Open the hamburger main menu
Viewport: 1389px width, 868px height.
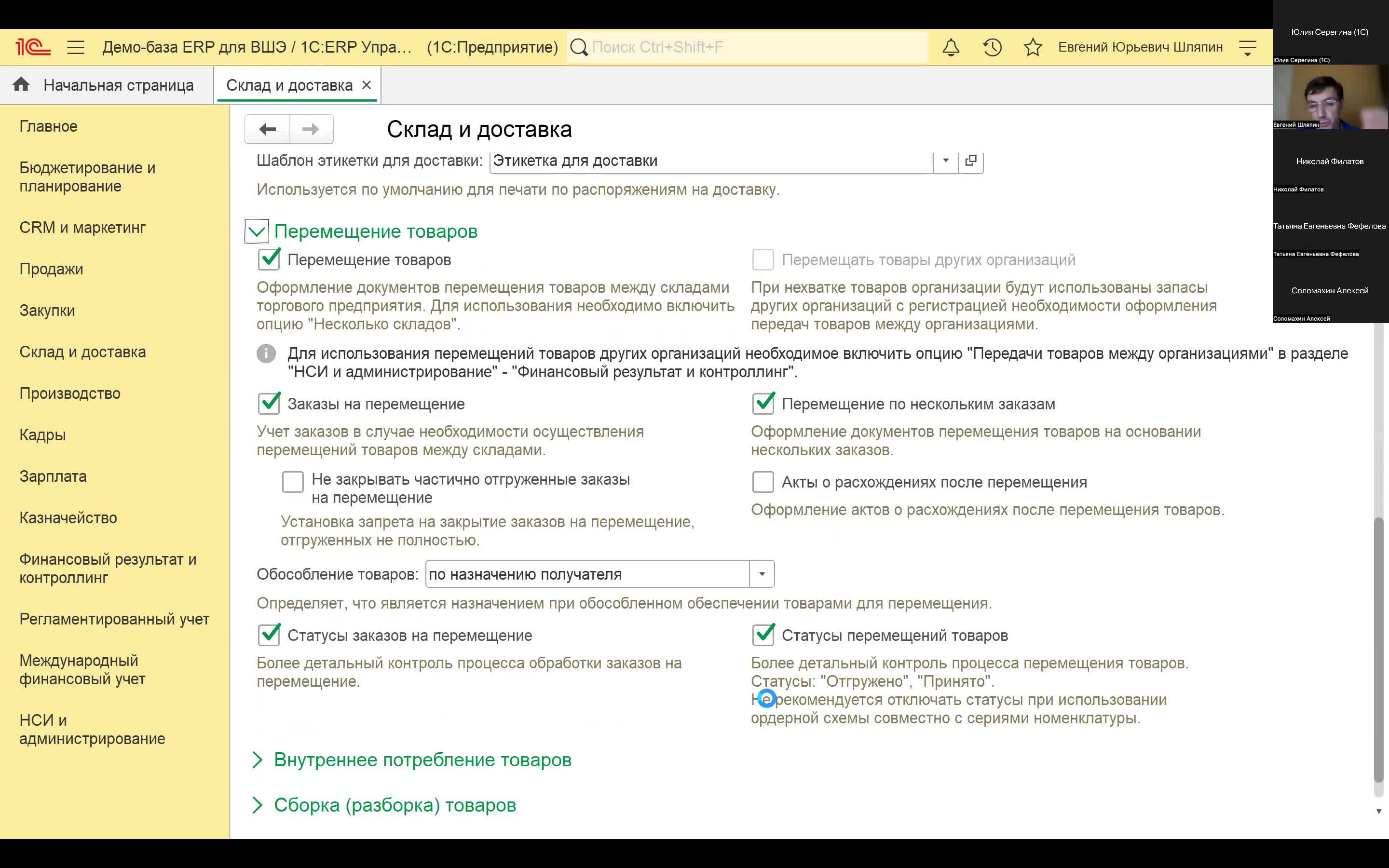tap(76, 47)
